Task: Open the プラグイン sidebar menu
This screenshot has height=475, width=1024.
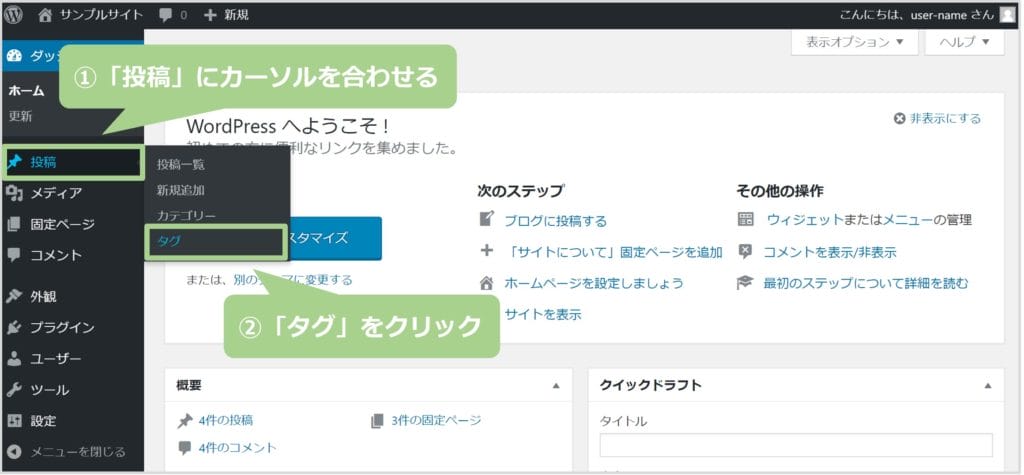Action: [x=72, y=327]
